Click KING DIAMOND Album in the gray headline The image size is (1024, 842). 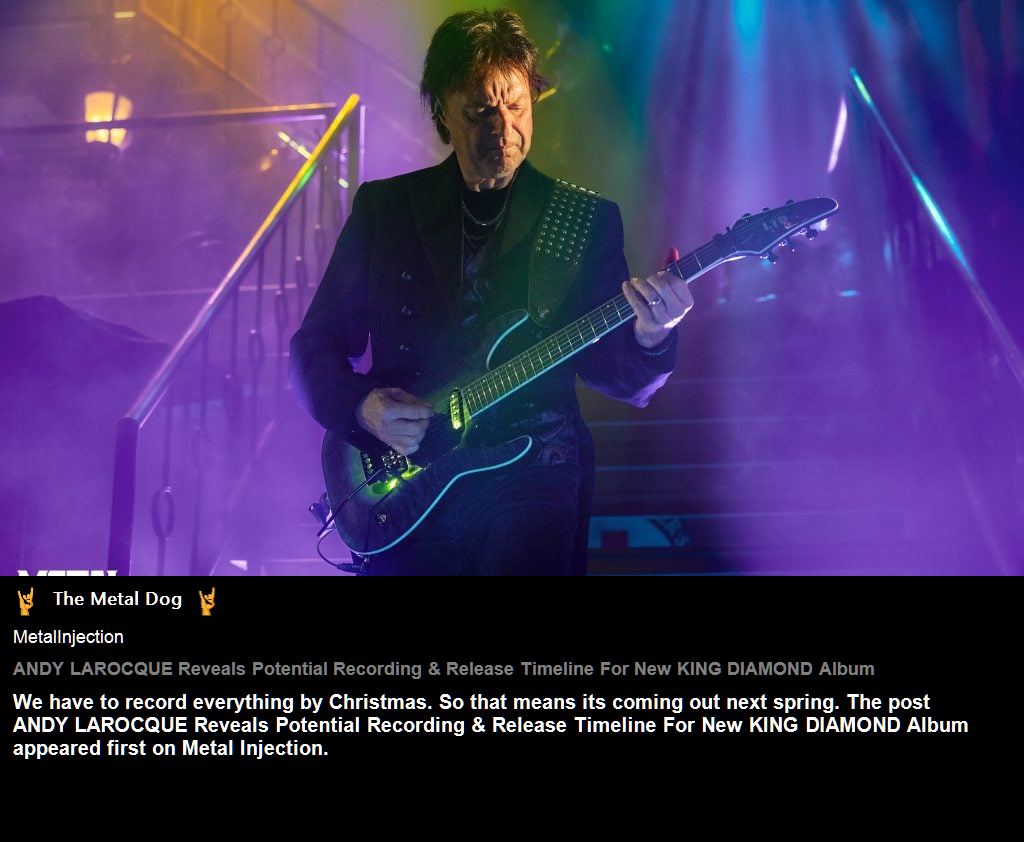click(776, 669)
